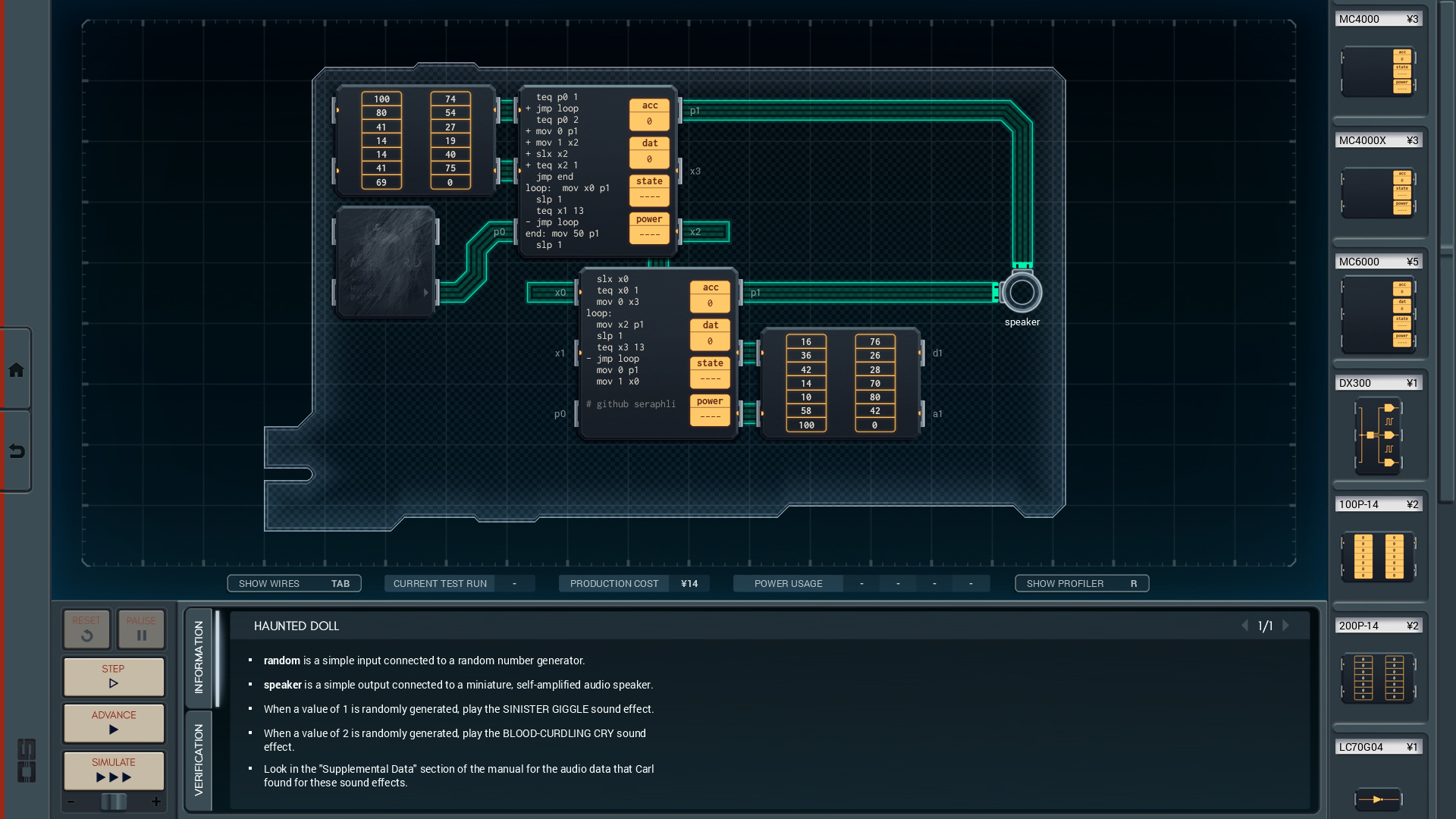Select the 200P-14 memory part

click(1378, 678)
